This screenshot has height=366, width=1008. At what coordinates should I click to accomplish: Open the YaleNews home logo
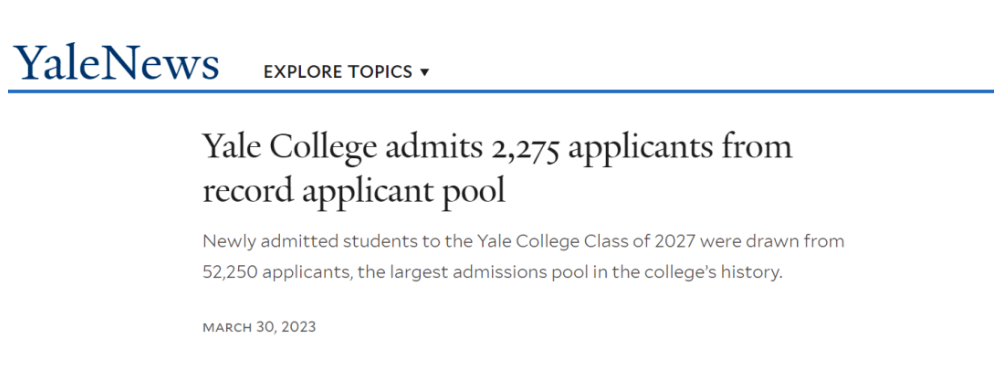(x=116, y=63)
